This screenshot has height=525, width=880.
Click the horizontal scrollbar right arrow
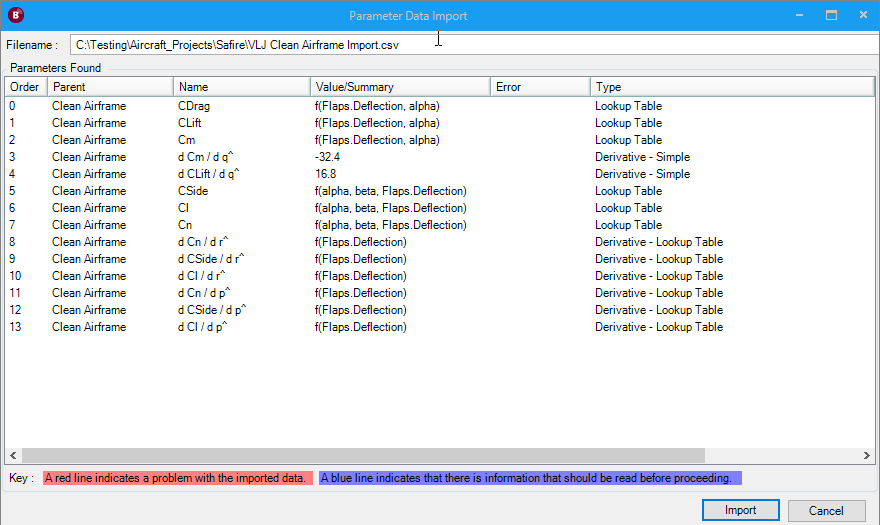click(867, 455)
